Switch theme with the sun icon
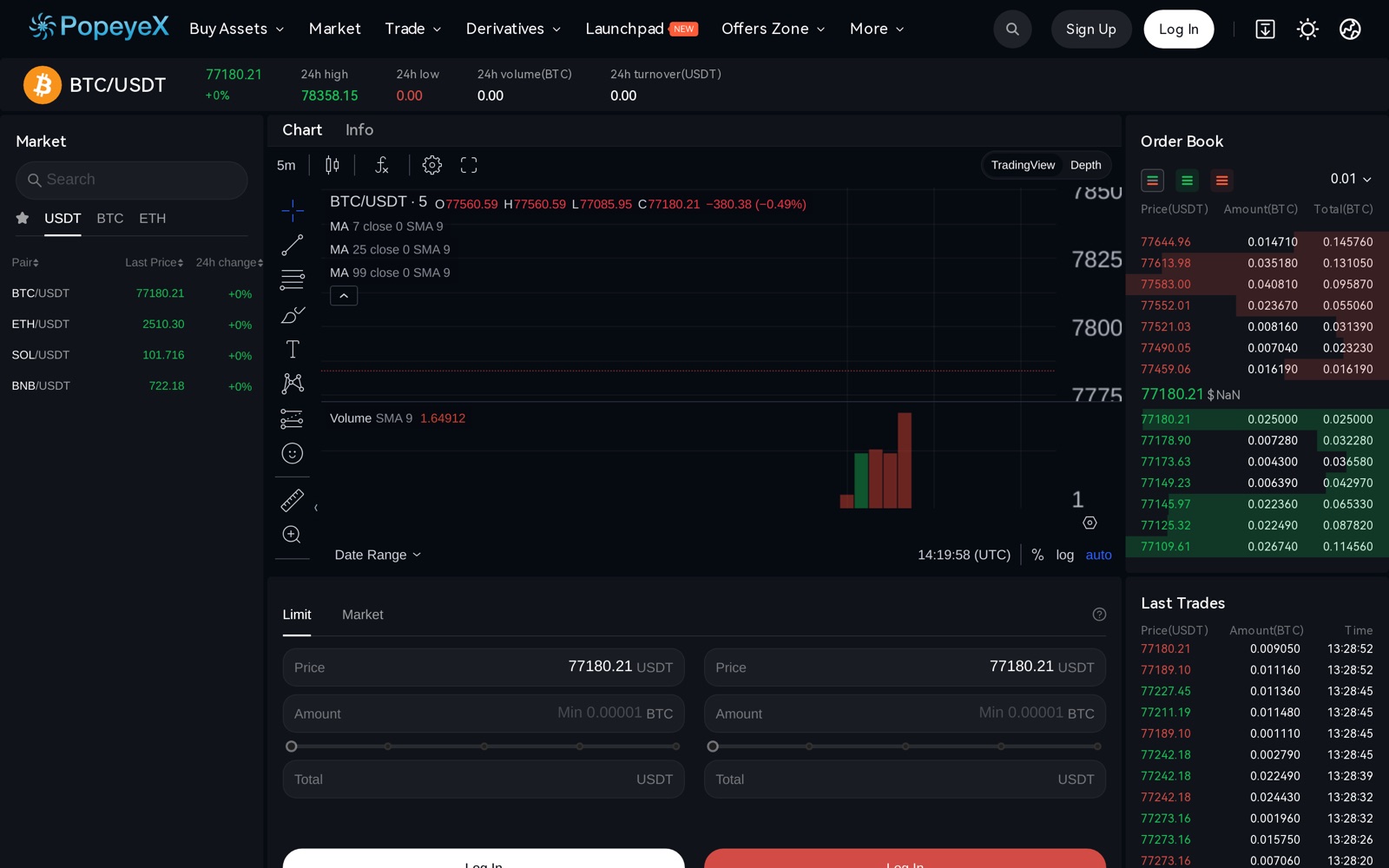Viewport: 1389px width, 868px height. (1307, 29)
